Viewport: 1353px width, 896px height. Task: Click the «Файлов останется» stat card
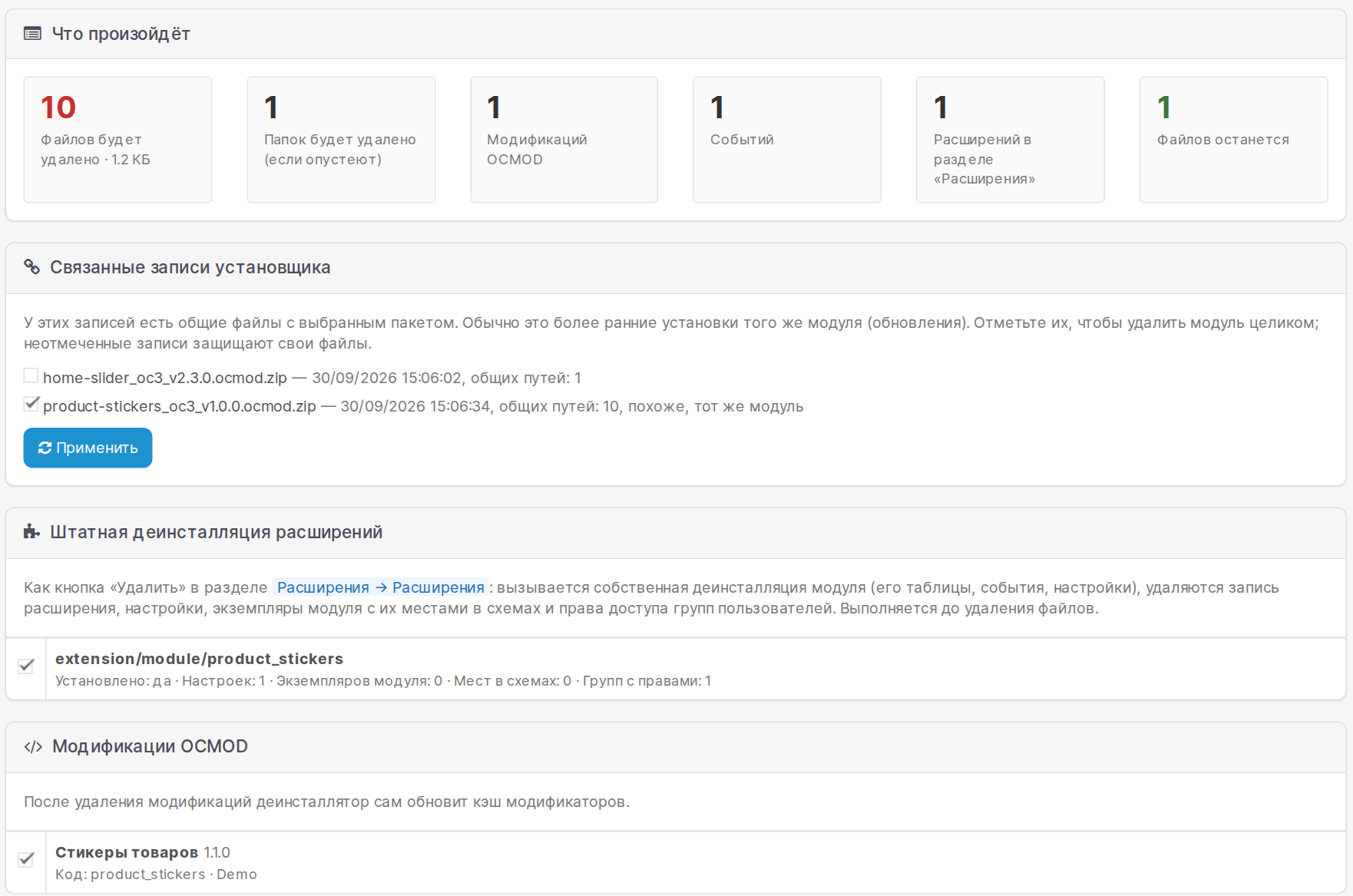(x=1234, y=140)
